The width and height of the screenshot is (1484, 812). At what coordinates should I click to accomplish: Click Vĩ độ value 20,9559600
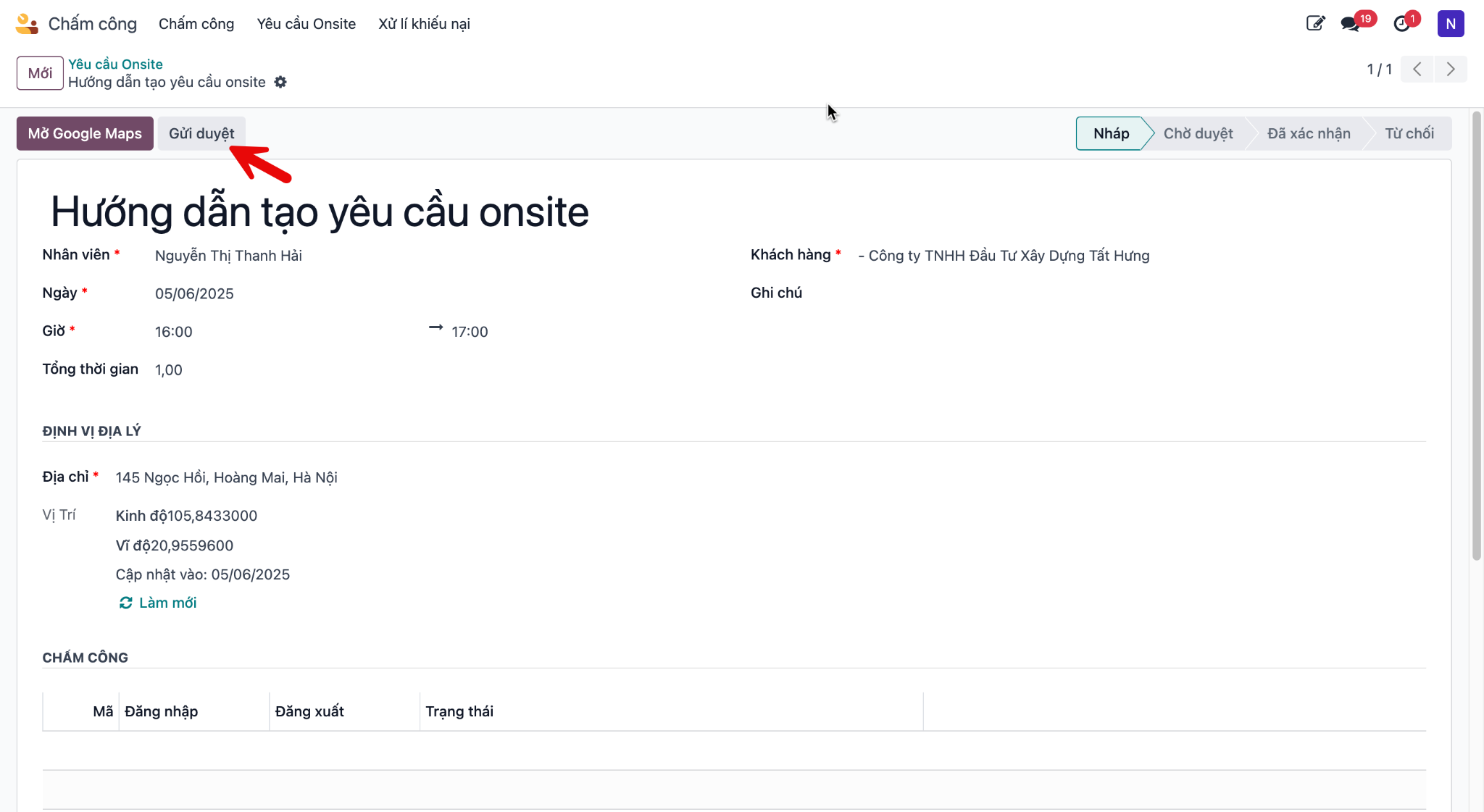coord(192,545)
